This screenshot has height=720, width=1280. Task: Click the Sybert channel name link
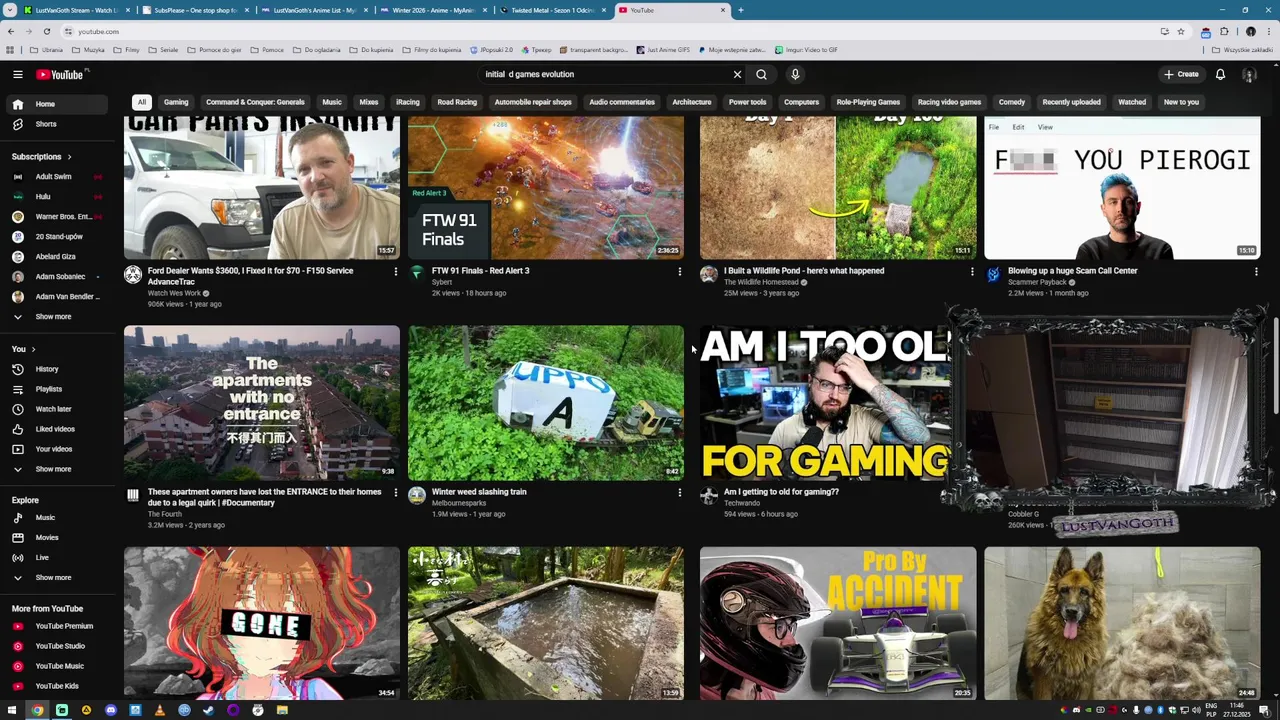(442, 282)
